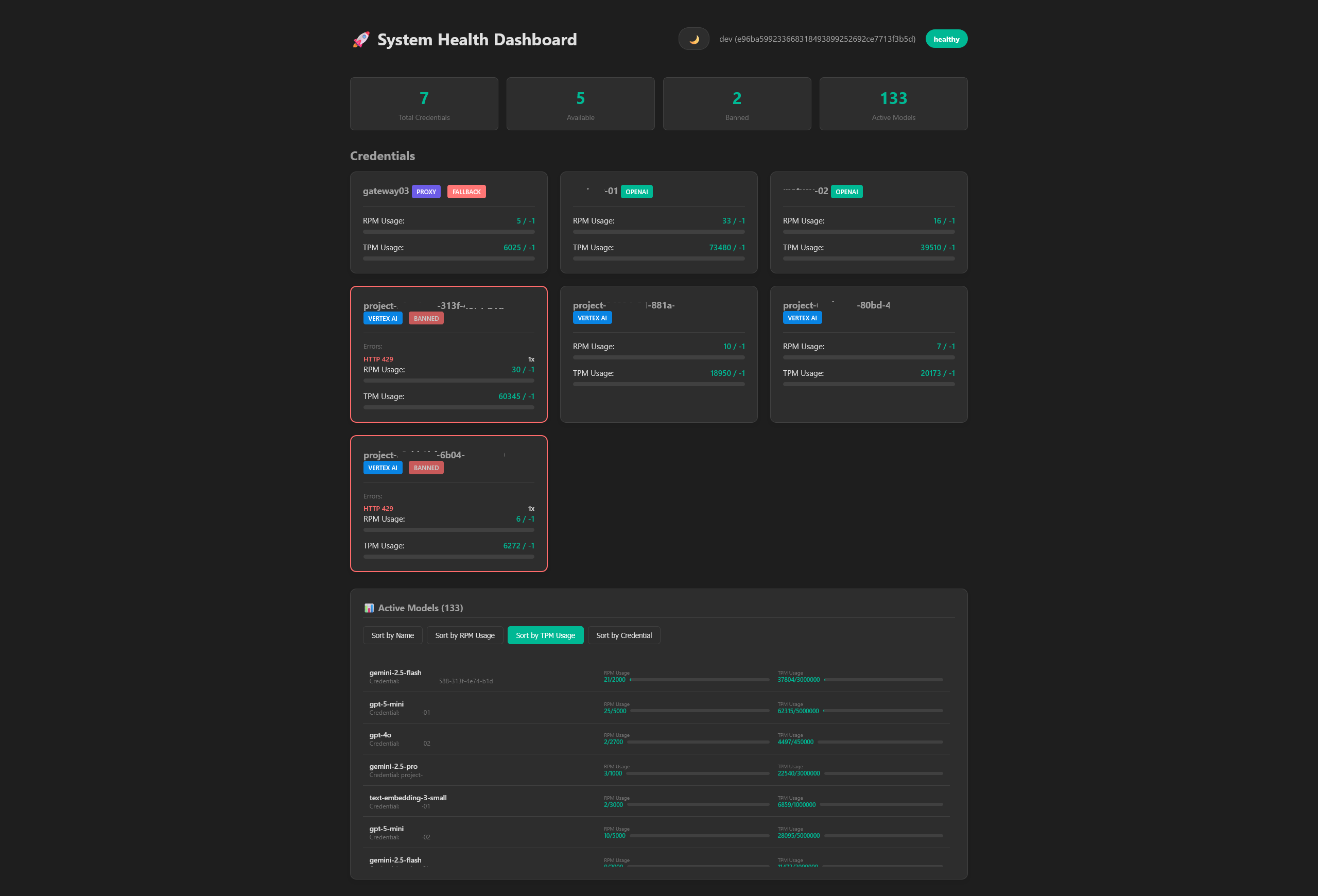Click the BANNED badge on the 6b04 project credential
This screenshot has width=1318, height=896.
[x=426, y=467]
